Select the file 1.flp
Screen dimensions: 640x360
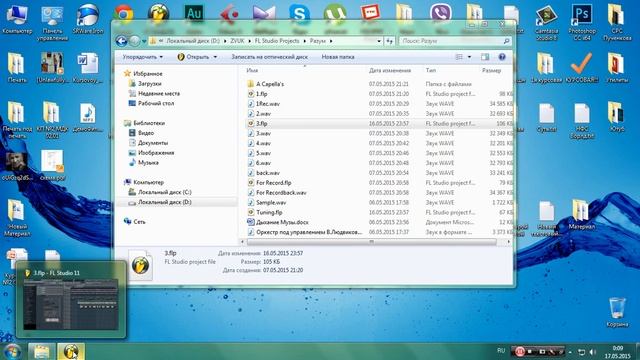coord(257,93)
